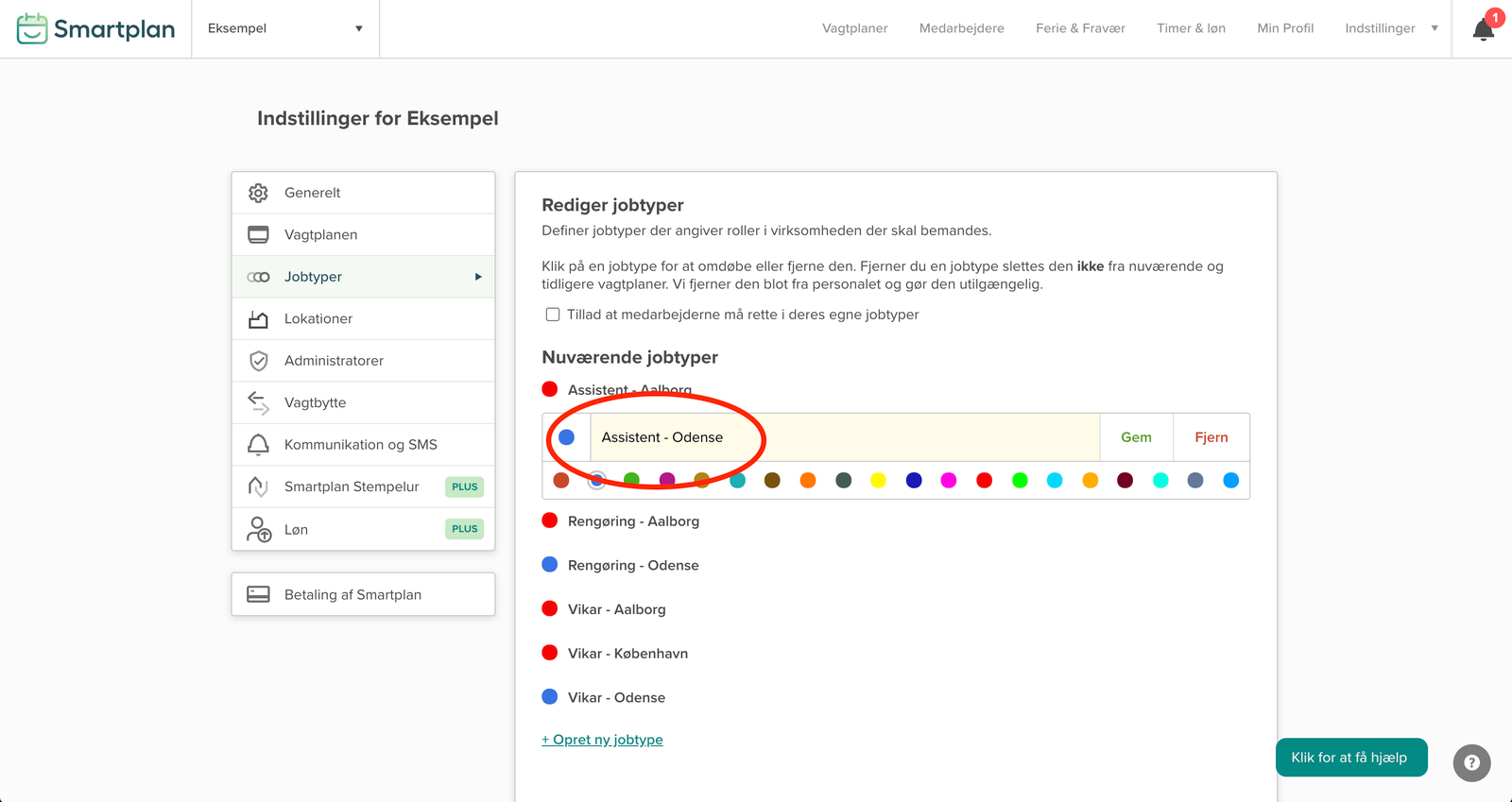Remove job type with Fjern button

click(1211, 437)
